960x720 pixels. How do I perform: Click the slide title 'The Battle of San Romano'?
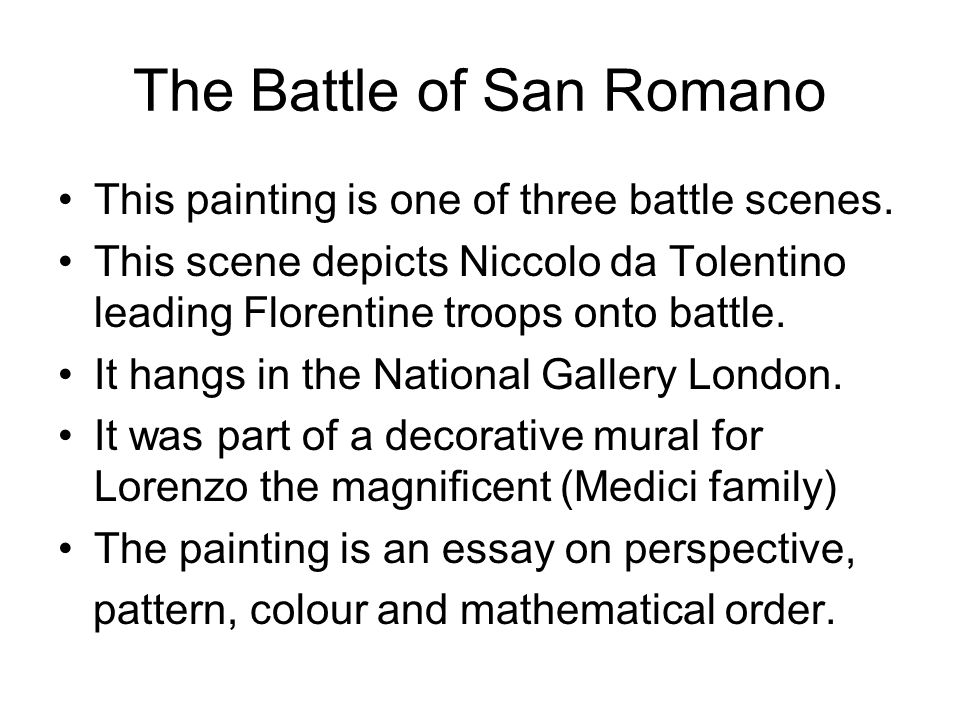click(x=479, y=91)
